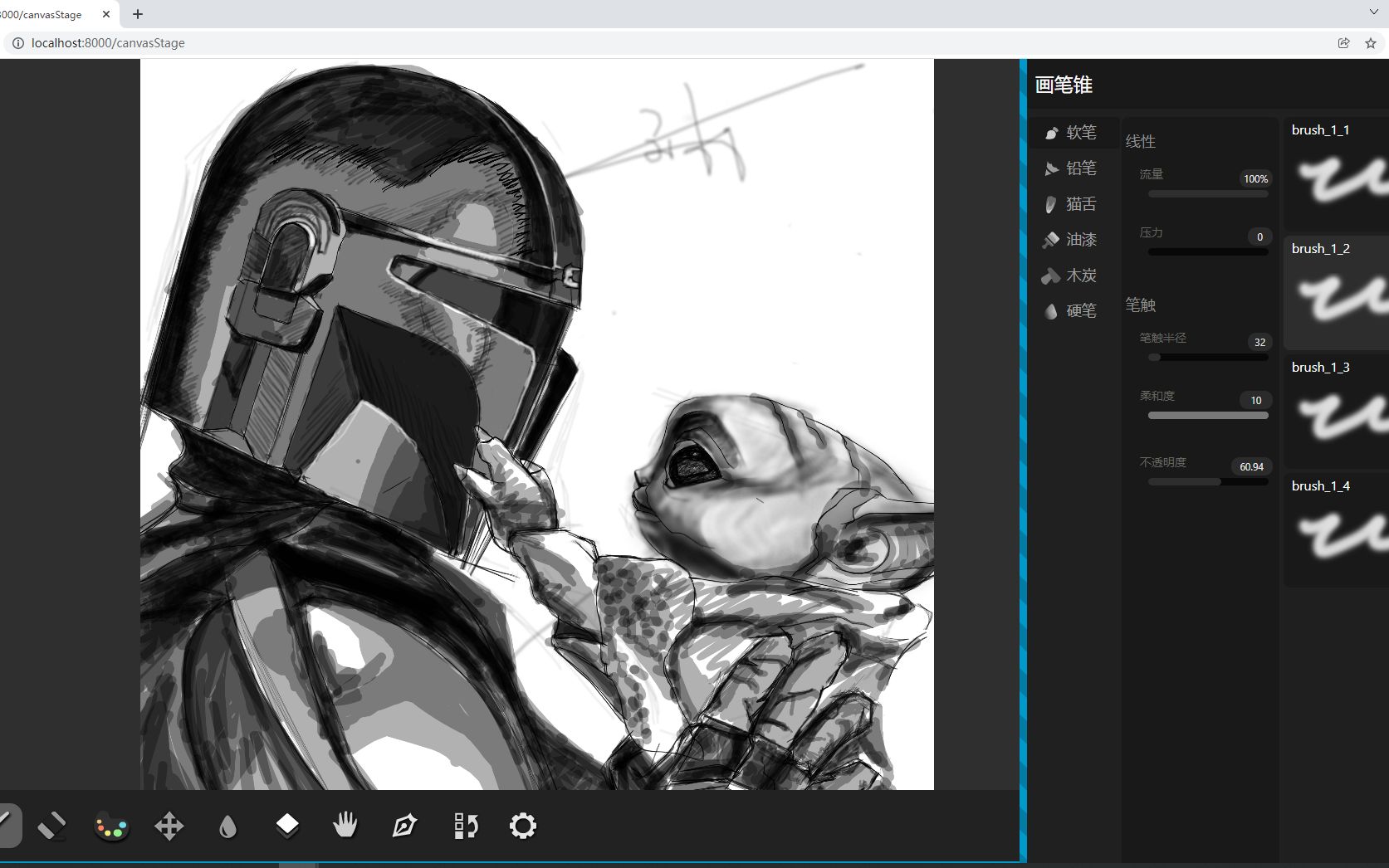The image size is (1389, 868).
Task: Click the 油漆 paint roller icon
Action: pyautogui.click(x=1051, y=240)
